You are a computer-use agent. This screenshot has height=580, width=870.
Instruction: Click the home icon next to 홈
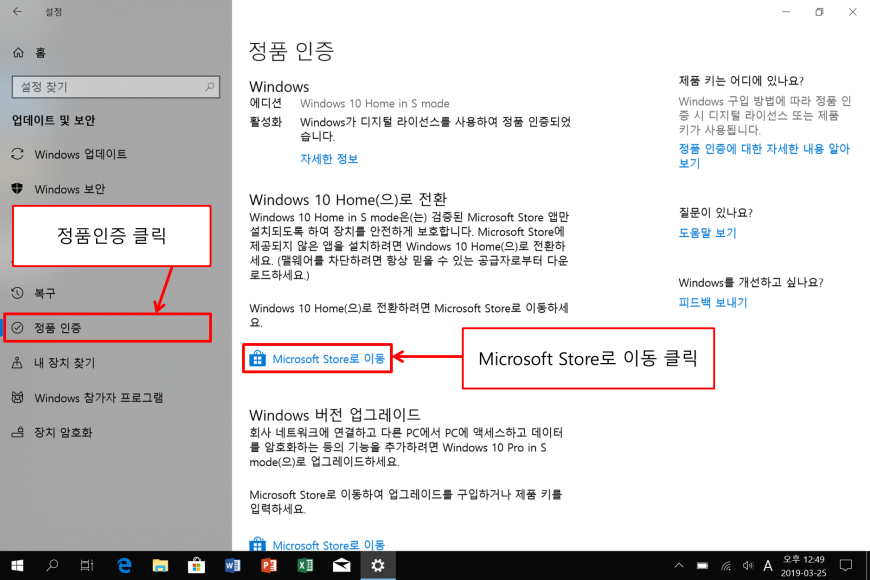(x=18, y=53)
